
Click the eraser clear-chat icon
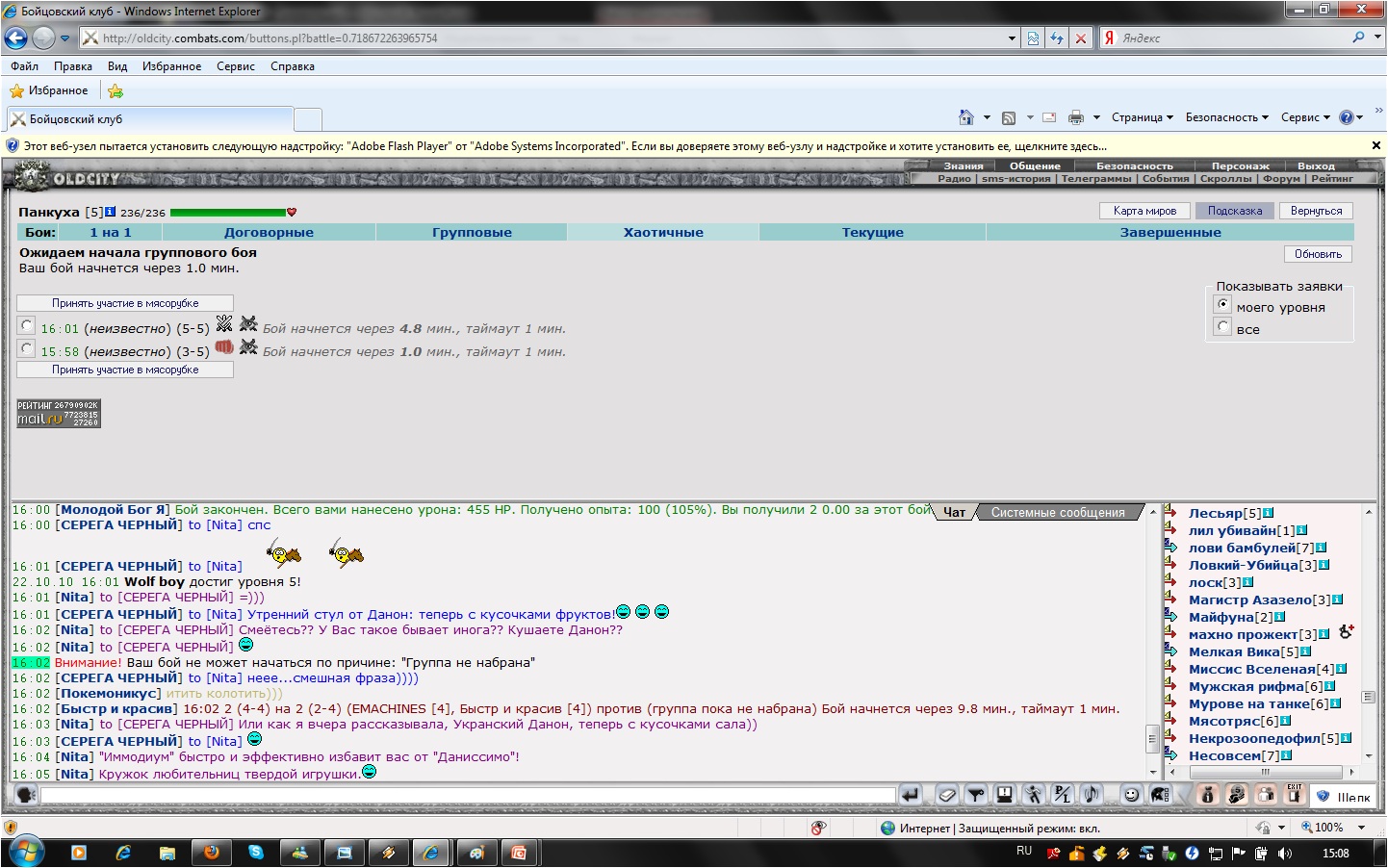click(947, 794)
